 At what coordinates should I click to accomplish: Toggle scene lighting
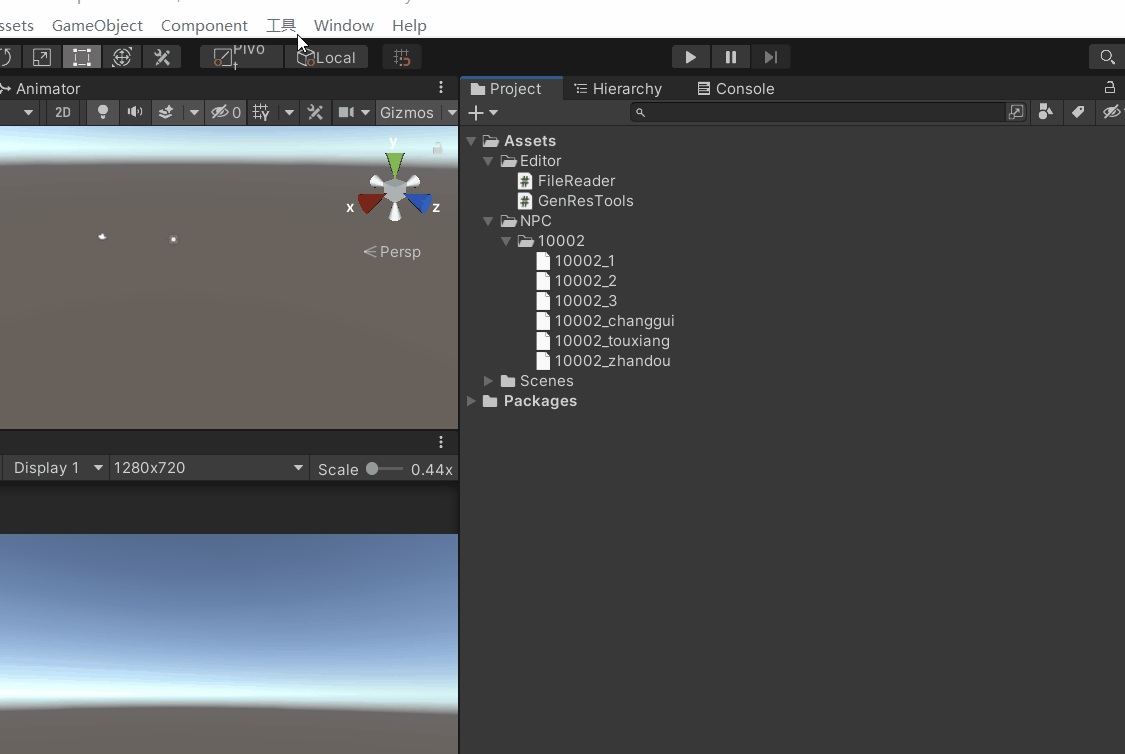pyautogui.click(x=103, y=113)
